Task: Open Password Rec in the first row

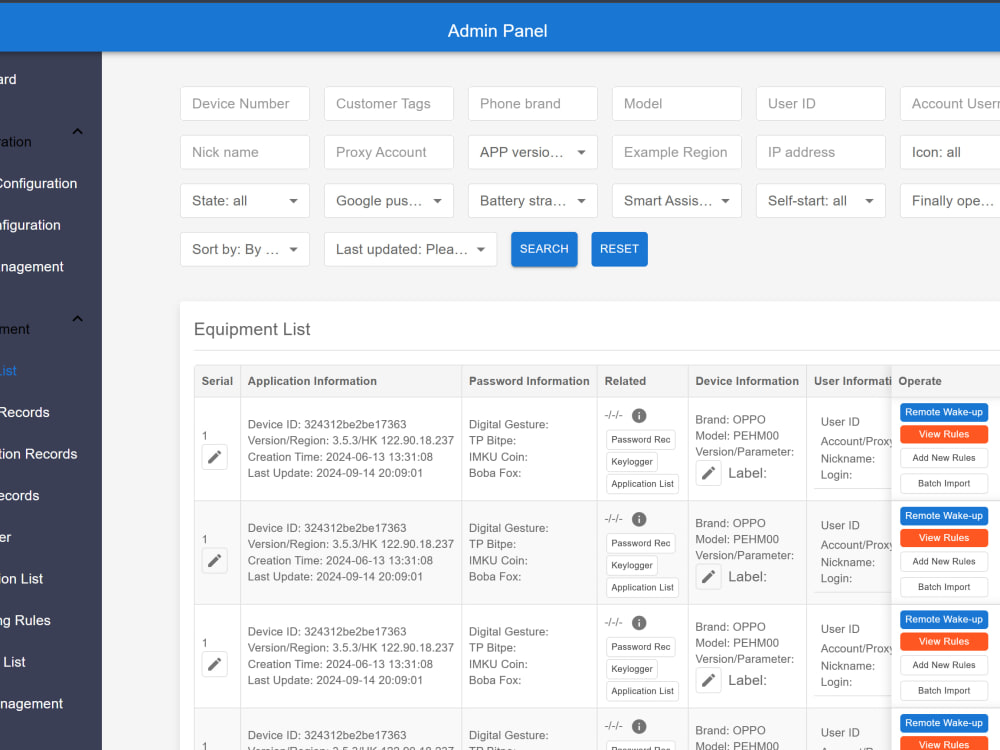Action: click(640, 439)
